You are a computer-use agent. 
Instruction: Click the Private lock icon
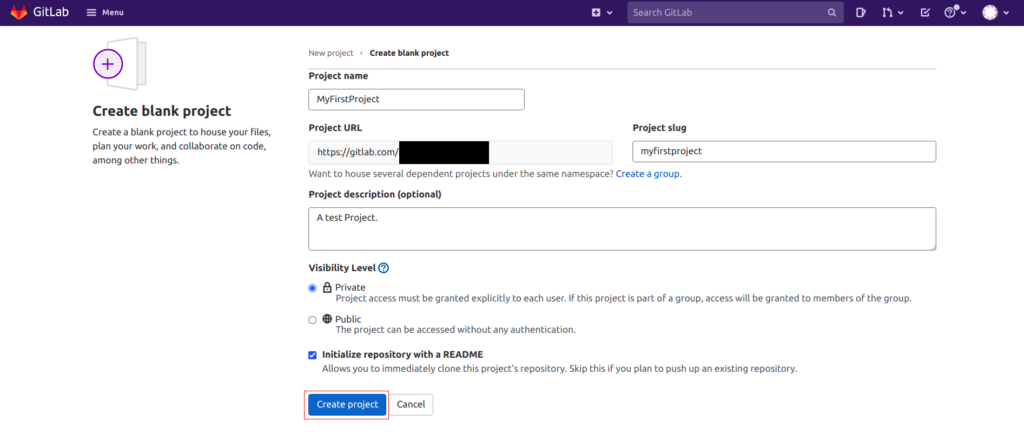(x=327, y=287)
